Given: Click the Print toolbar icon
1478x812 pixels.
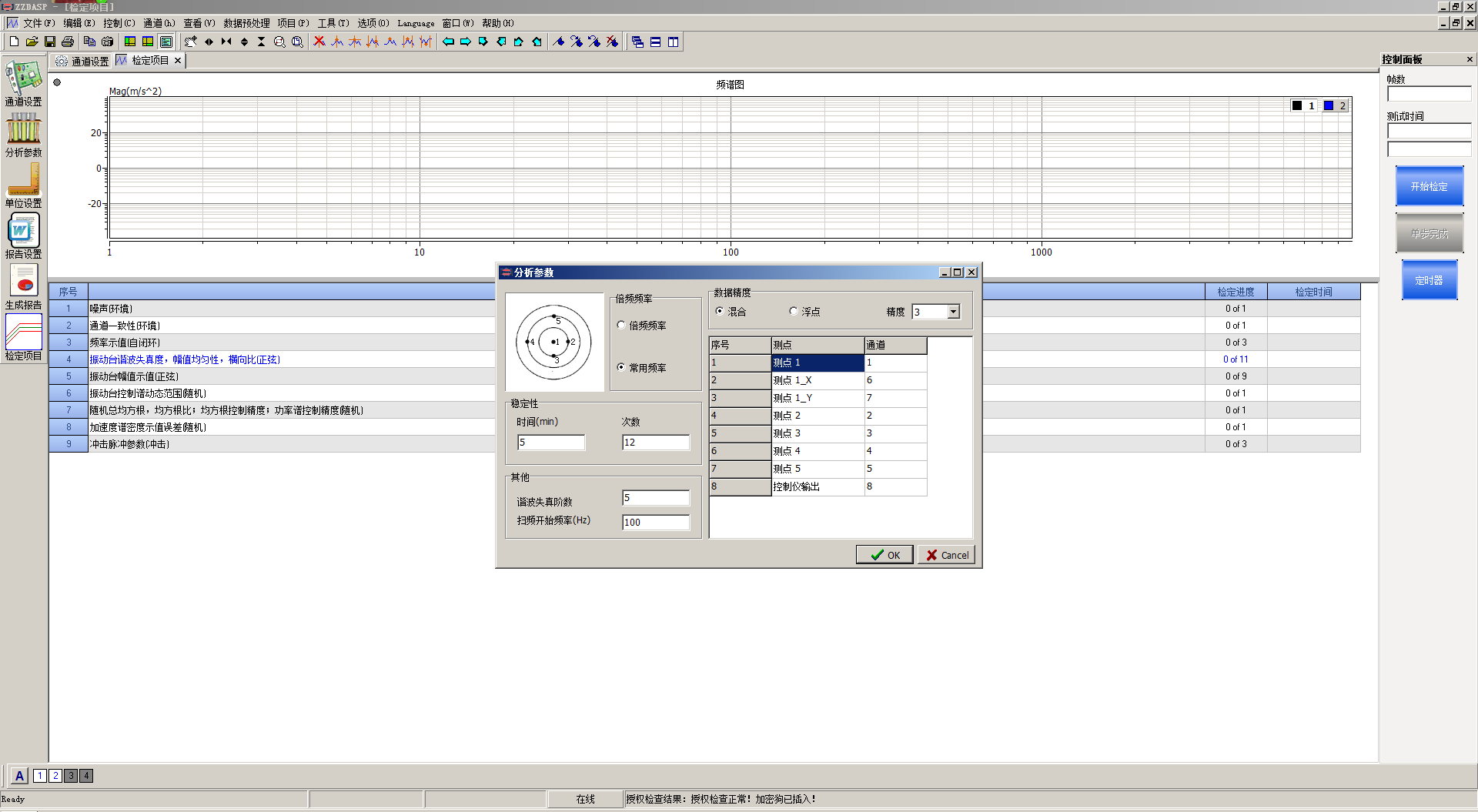Looking at the screenshot, I should pyautogui.click(x=68, y=42).
